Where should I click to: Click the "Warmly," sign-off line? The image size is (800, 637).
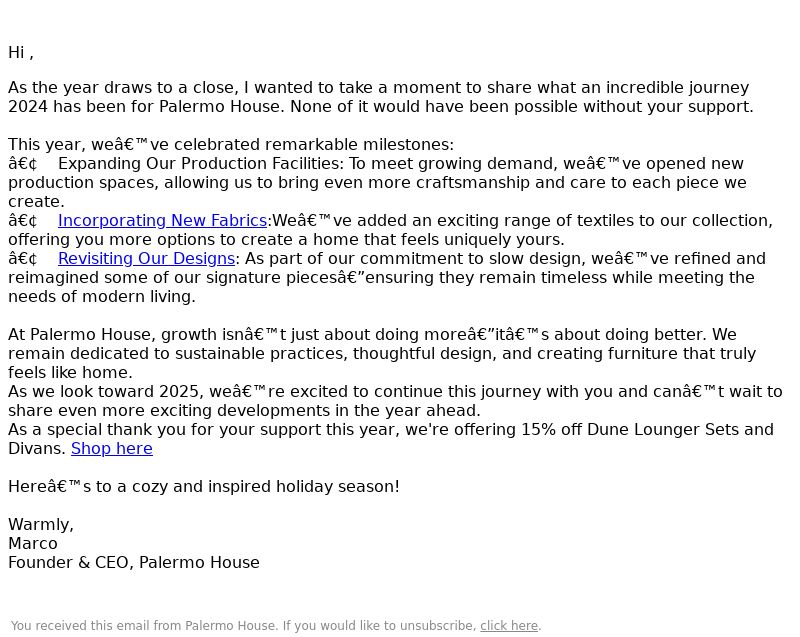pyautogui.click(x=41, y=525)
